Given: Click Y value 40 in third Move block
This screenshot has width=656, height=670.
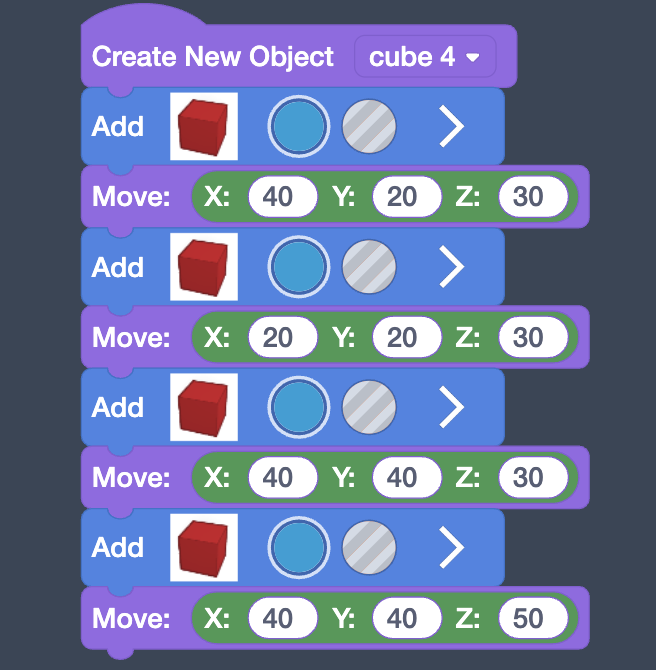Looking at the screenshot, I should (x=402, y=478).
